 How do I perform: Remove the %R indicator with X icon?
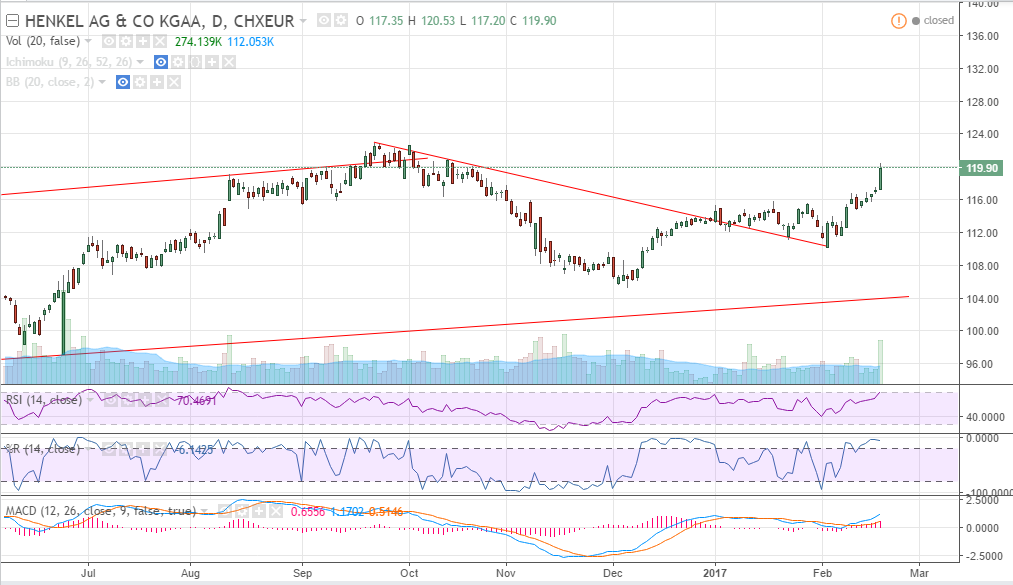point(160,449)
